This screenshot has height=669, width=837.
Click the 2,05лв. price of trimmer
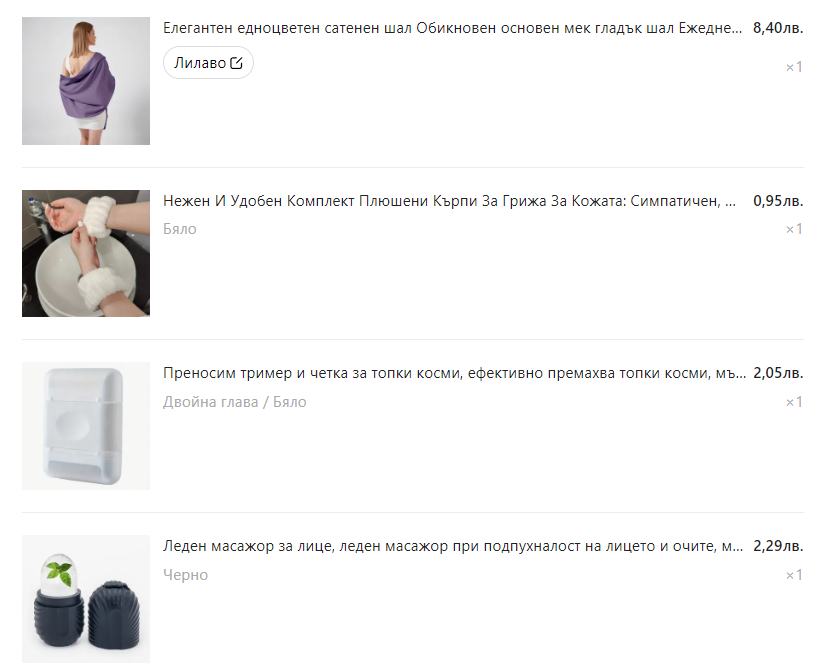(x=778, y=373)
